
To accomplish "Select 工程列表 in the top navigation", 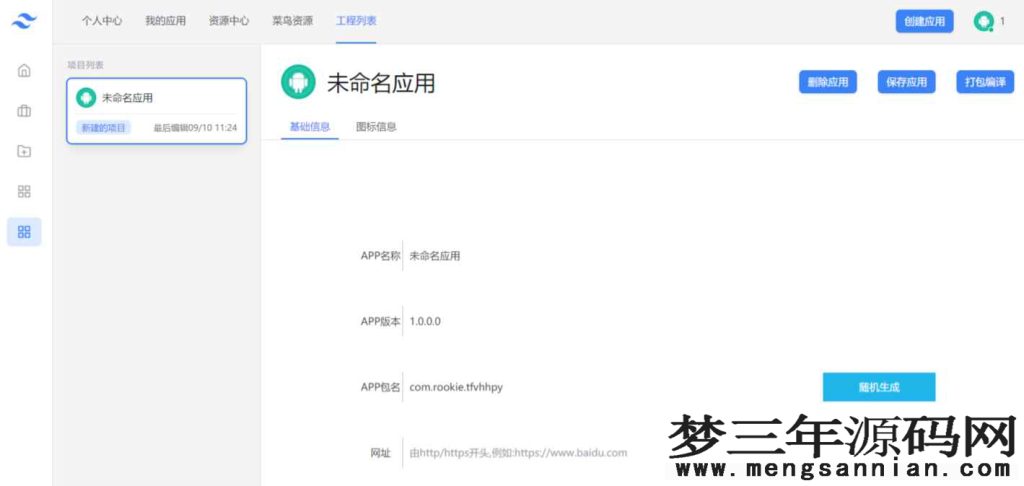I will click(356, 21).
